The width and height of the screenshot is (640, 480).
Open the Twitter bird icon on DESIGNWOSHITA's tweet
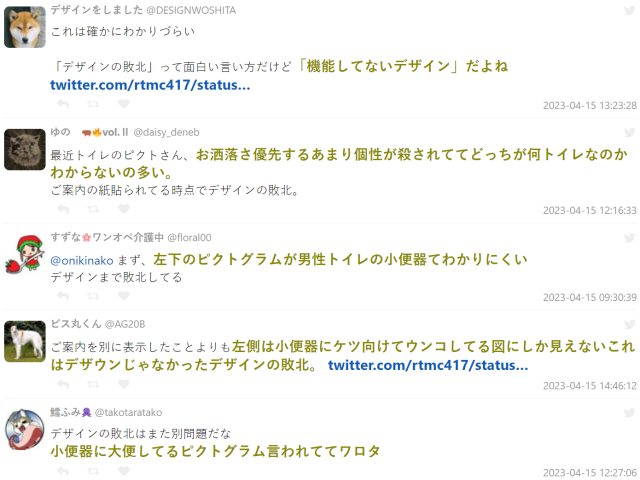point(630,10)
